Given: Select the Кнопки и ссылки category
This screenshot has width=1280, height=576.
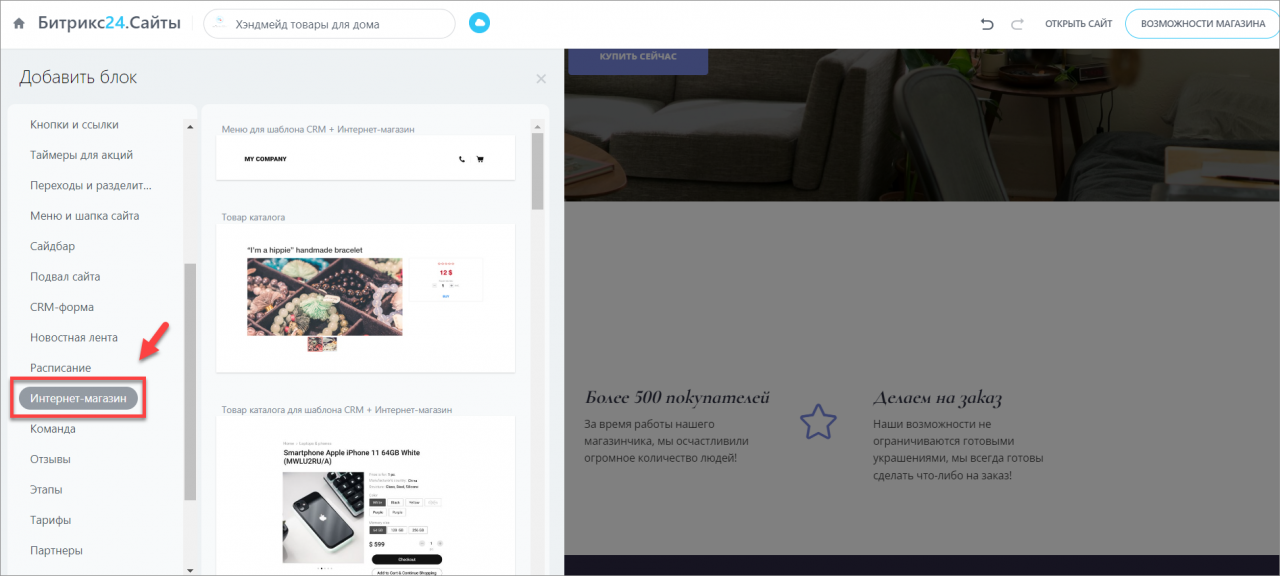Looking at the screenshot, I should 74,125.
